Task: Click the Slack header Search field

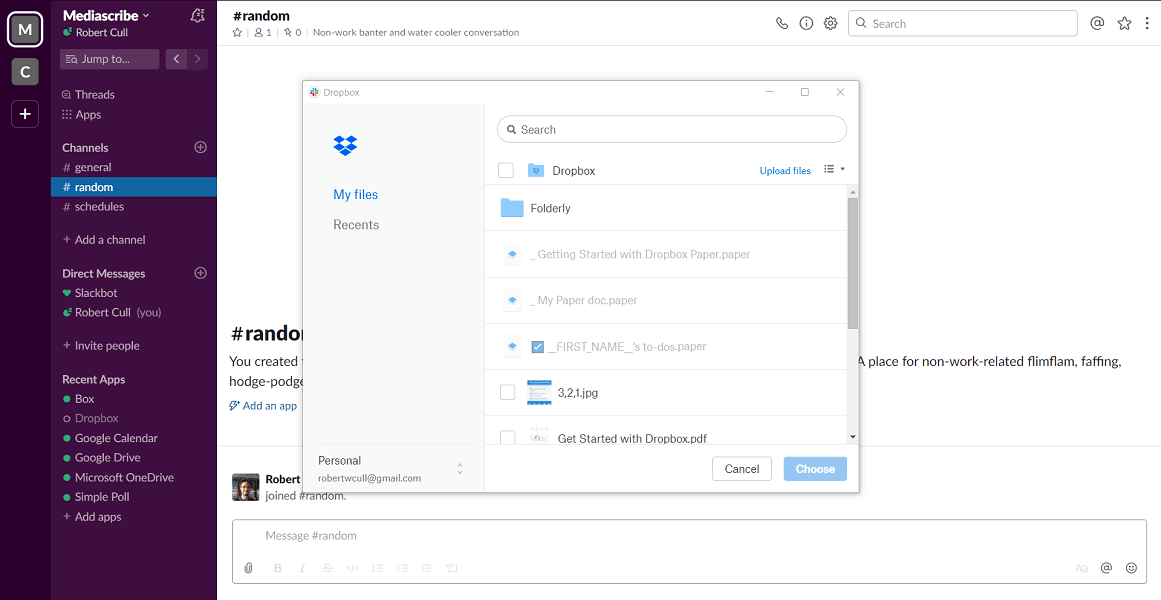Action: click(x=963, y=23)
